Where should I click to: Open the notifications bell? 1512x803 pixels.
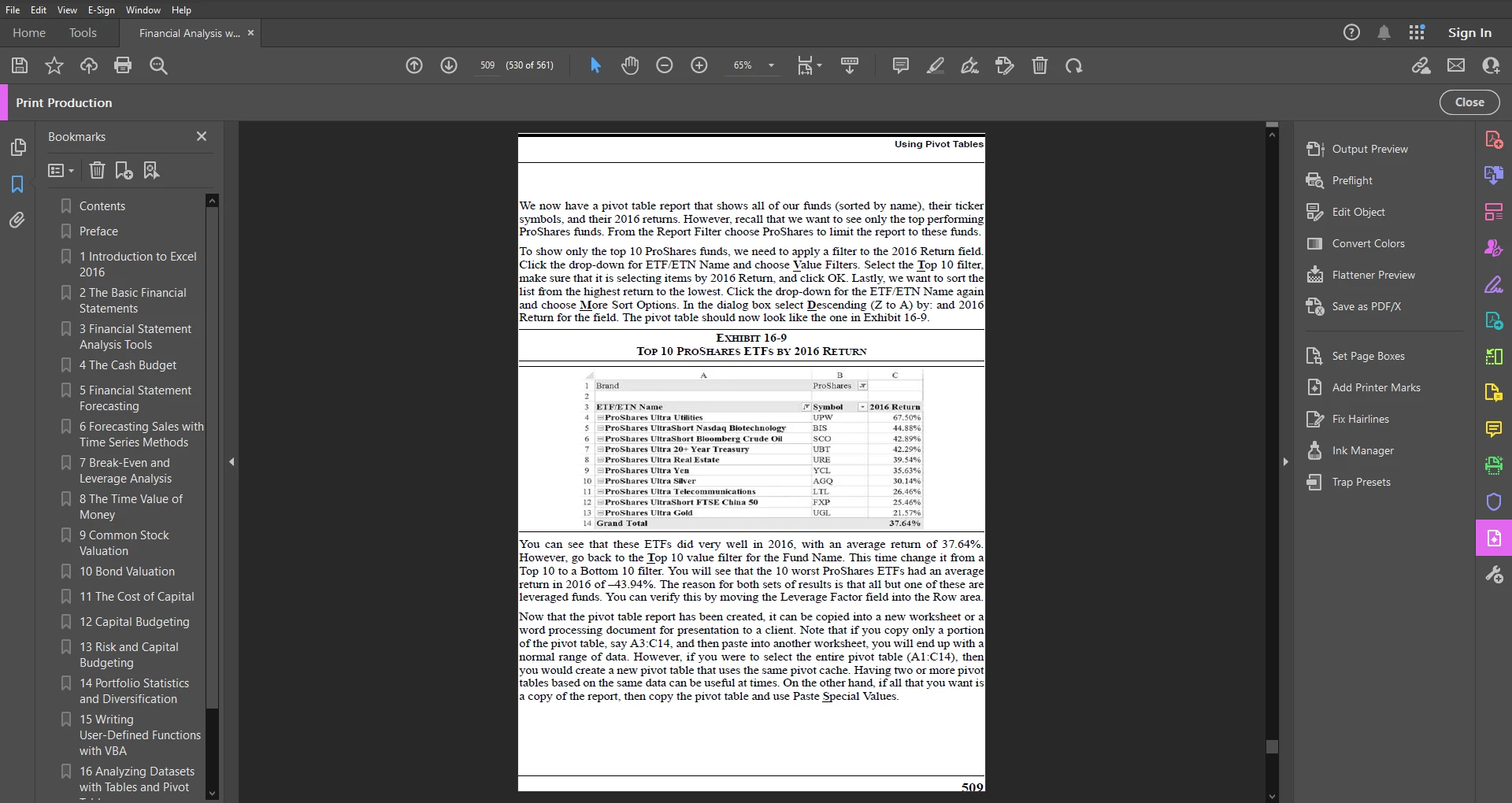pyautogui.click(x=1384, y=32)
